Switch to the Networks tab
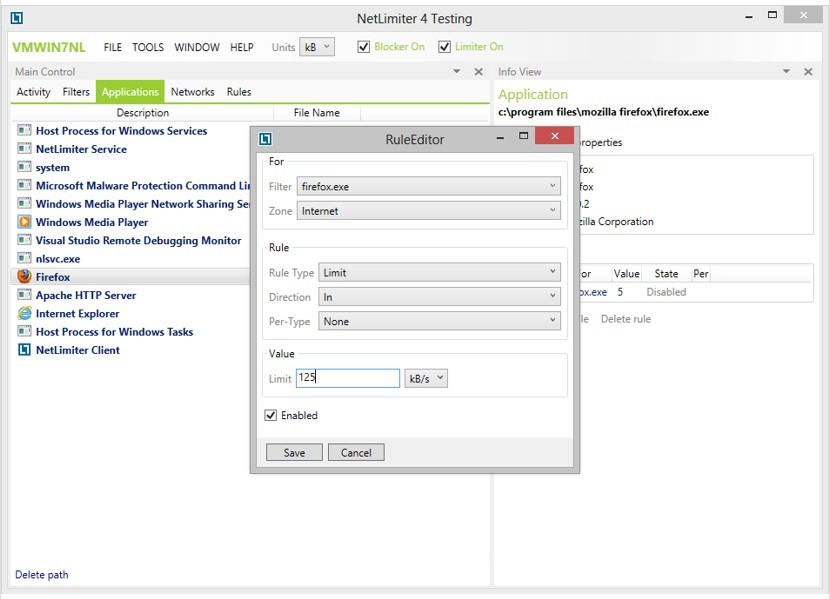This screenshot has width=830, height=599. click(x=192, y=92)
